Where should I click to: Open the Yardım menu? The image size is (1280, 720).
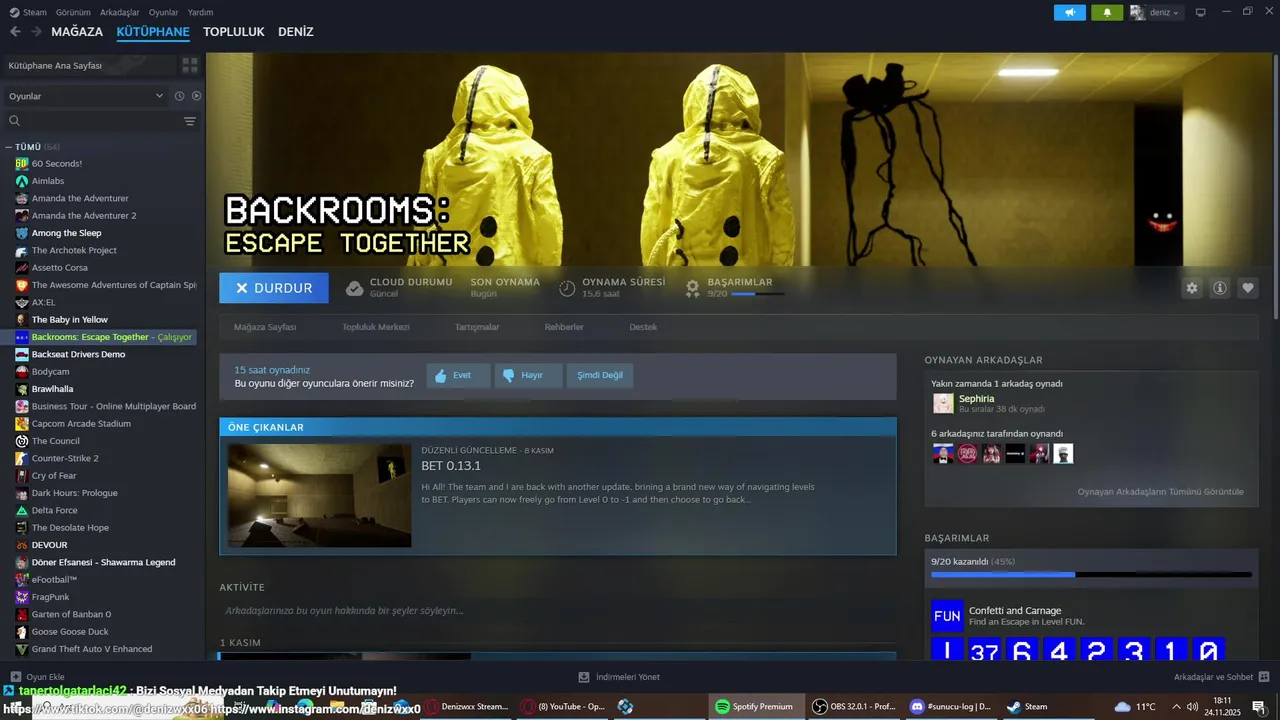[x=200, y=12]
